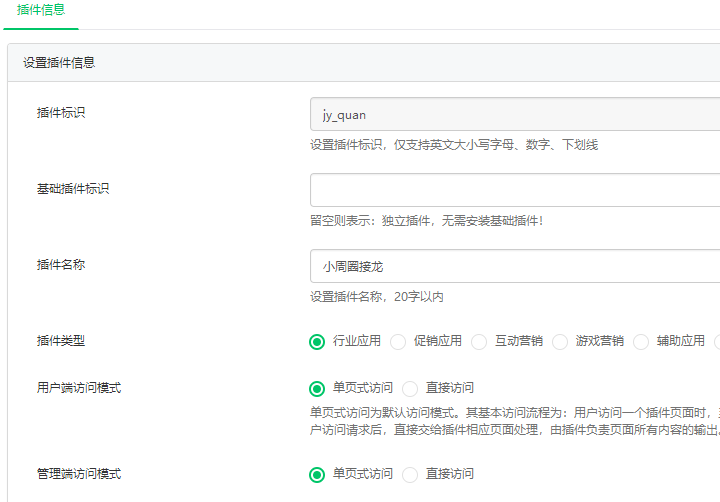This screenshot has height=502, width=720.
Task: Choose 直接访问 for 用户端访问模式
Action: (x=410, y=388)
